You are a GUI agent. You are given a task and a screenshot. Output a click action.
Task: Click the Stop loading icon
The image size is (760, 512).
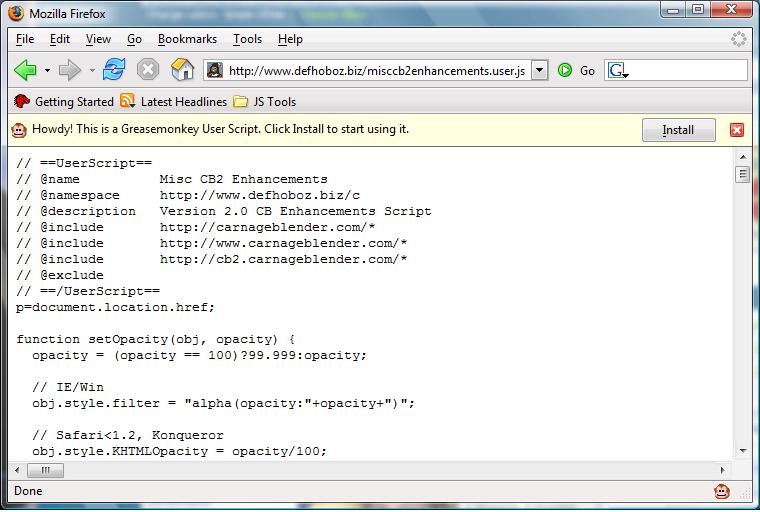(x=148, y=70)
